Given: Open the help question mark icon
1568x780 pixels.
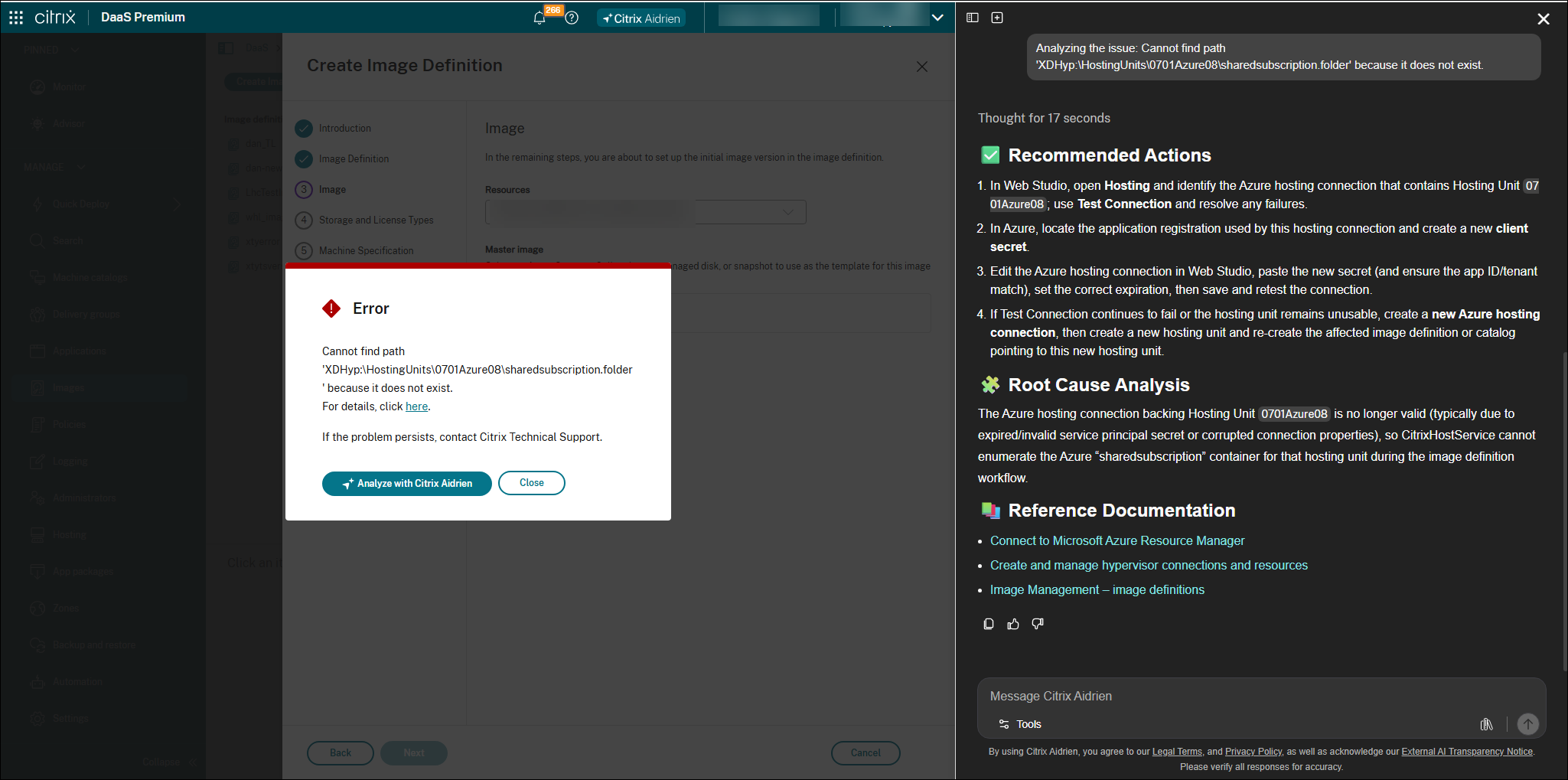Looking at the screenshot, I should point(572,18).
